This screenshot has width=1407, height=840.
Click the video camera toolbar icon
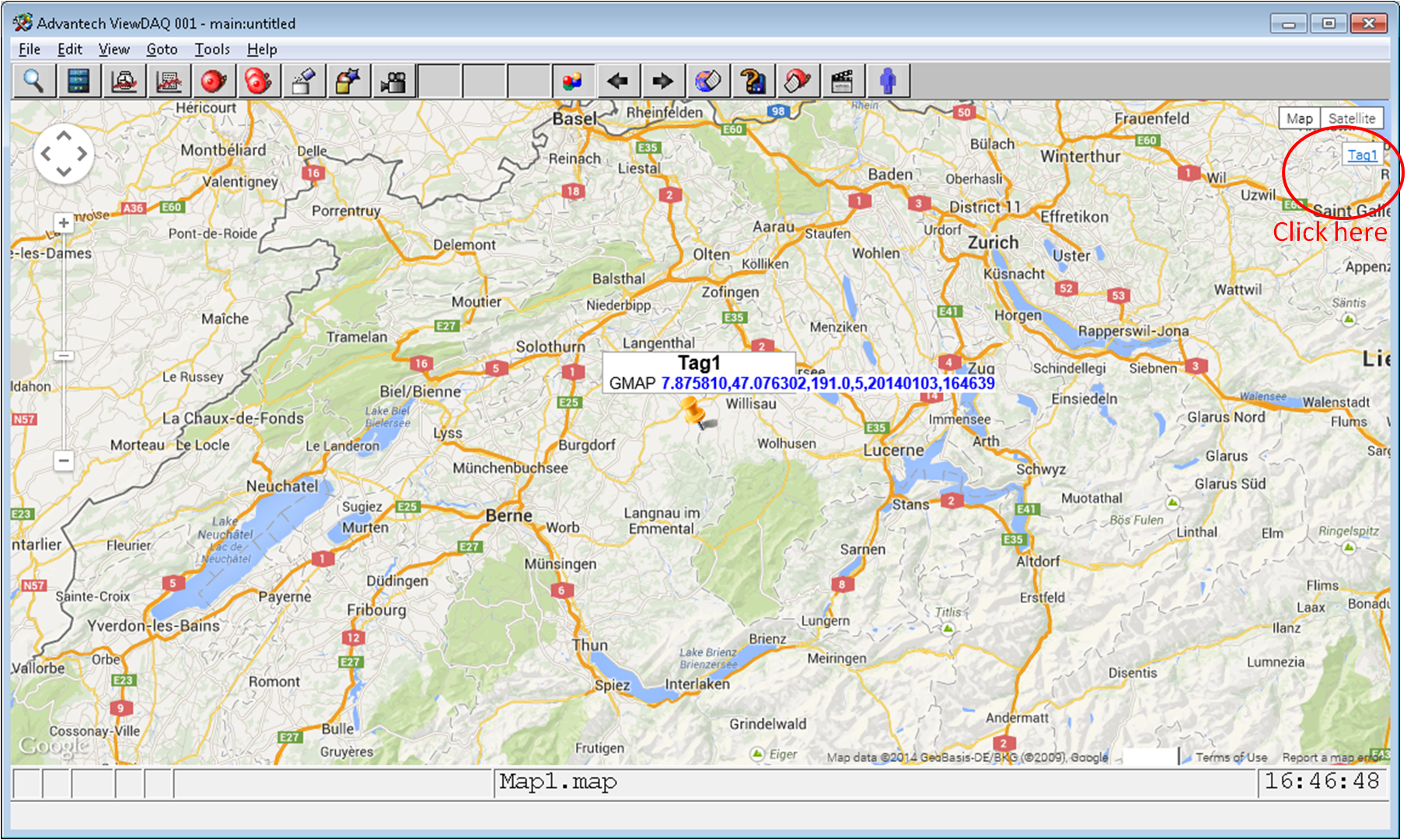(x=394, y=81)
